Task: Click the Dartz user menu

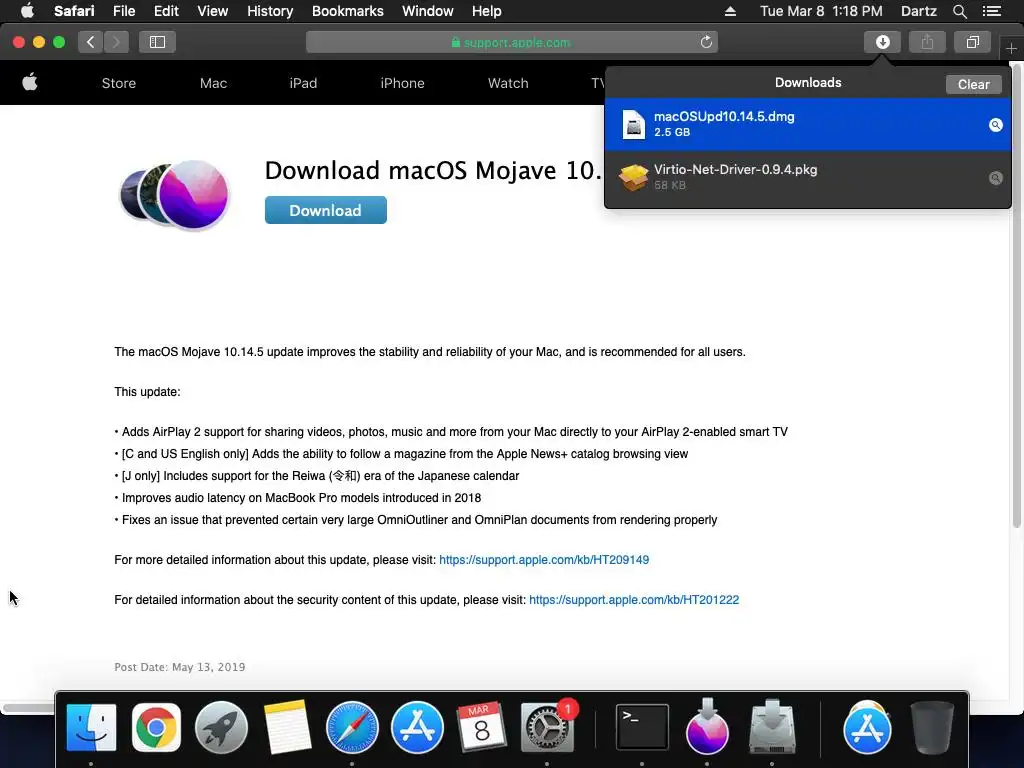Action: point(918,11)
